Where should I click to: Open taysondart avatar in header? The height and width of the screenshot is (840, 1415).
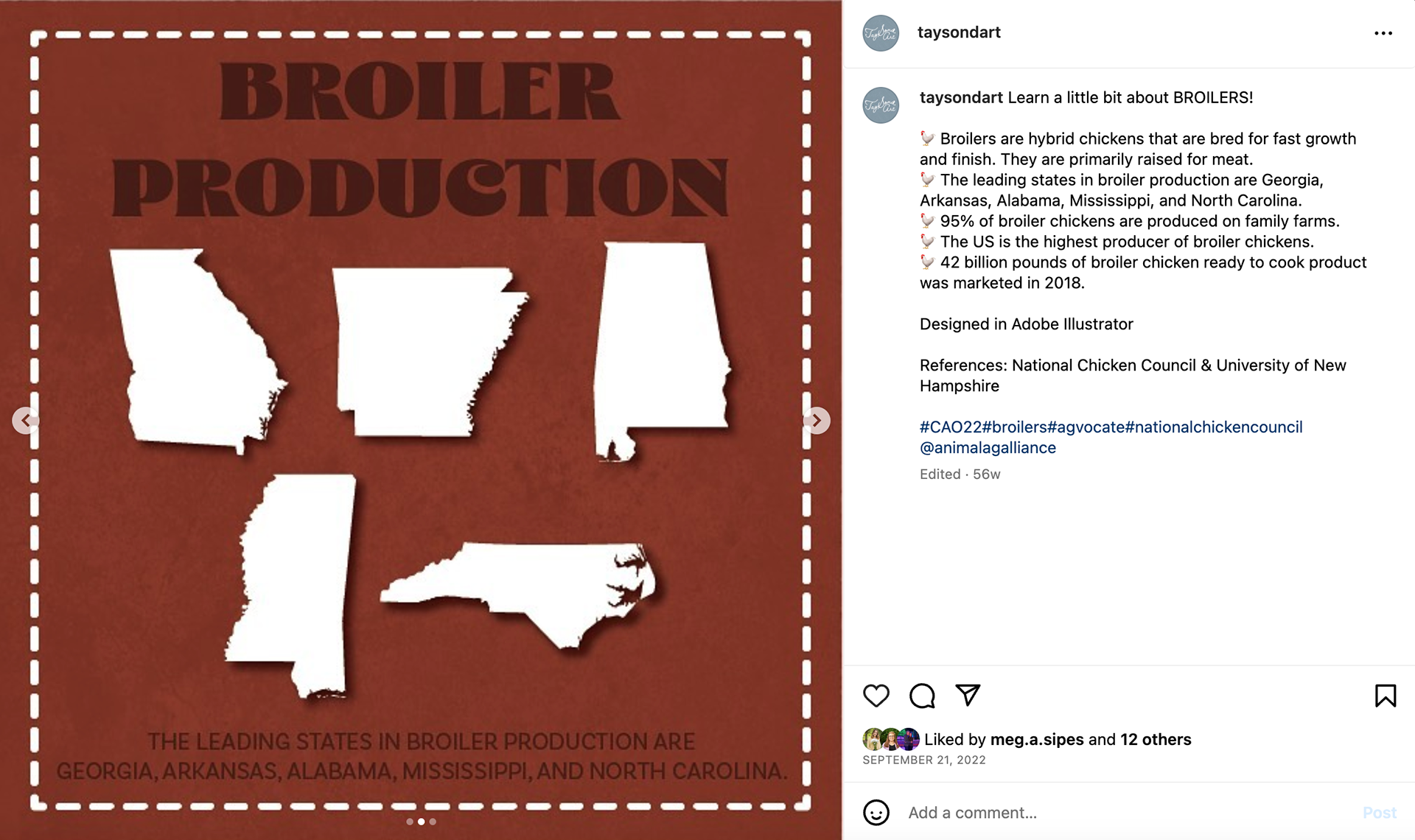pos(881,33)
